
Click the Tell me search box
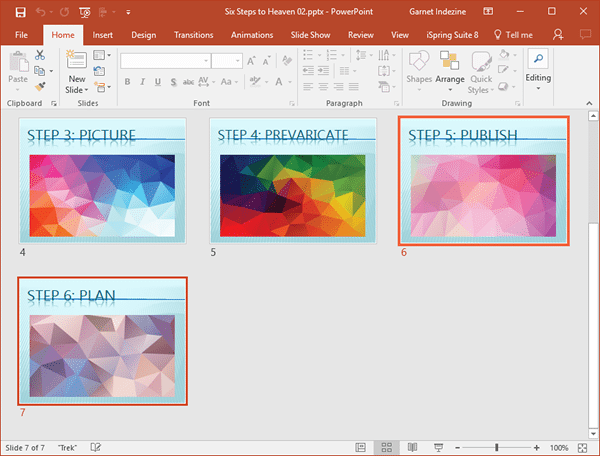pos(514,35)
